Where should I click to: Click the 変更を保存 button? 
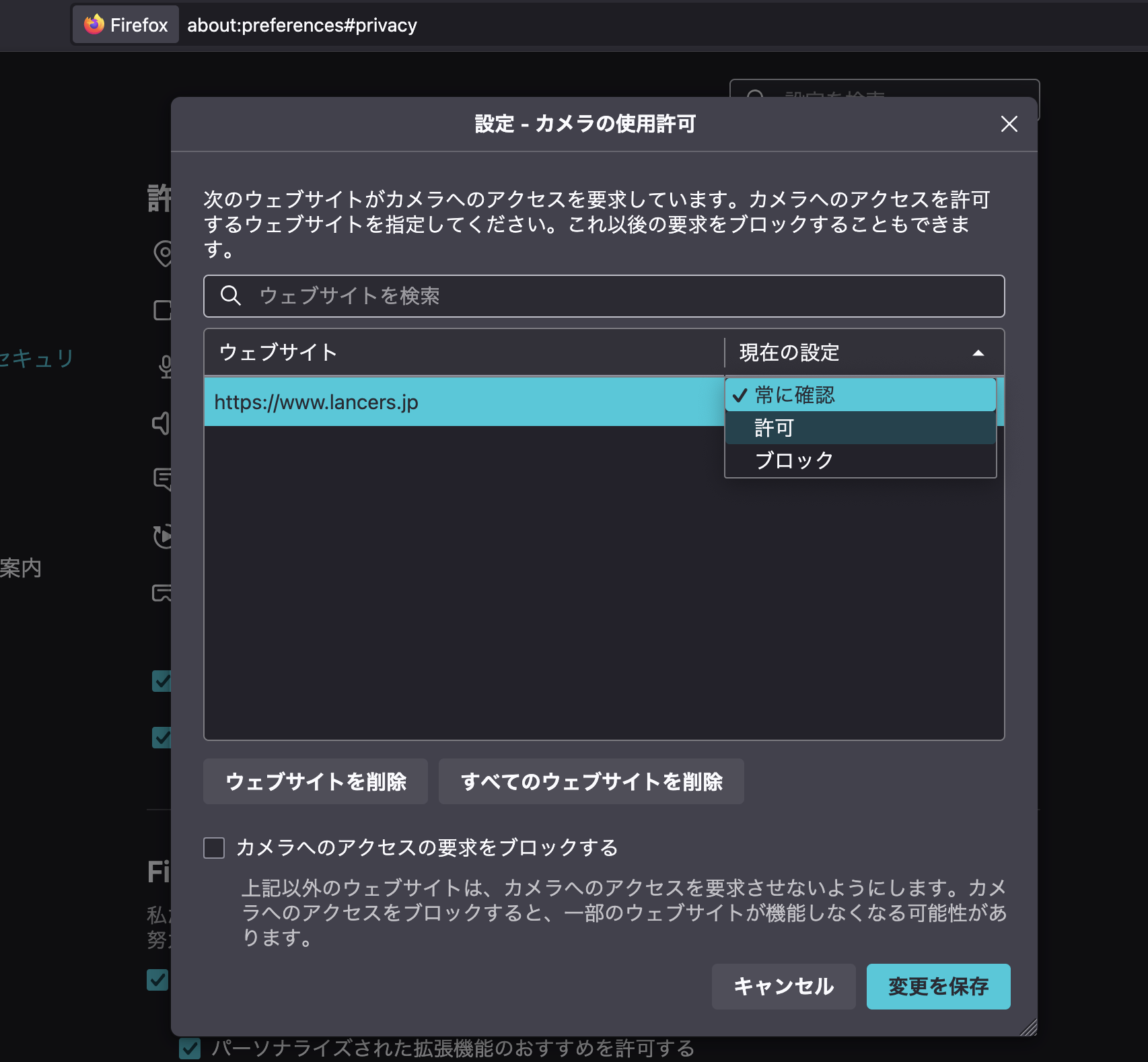(x=938, y=987)
